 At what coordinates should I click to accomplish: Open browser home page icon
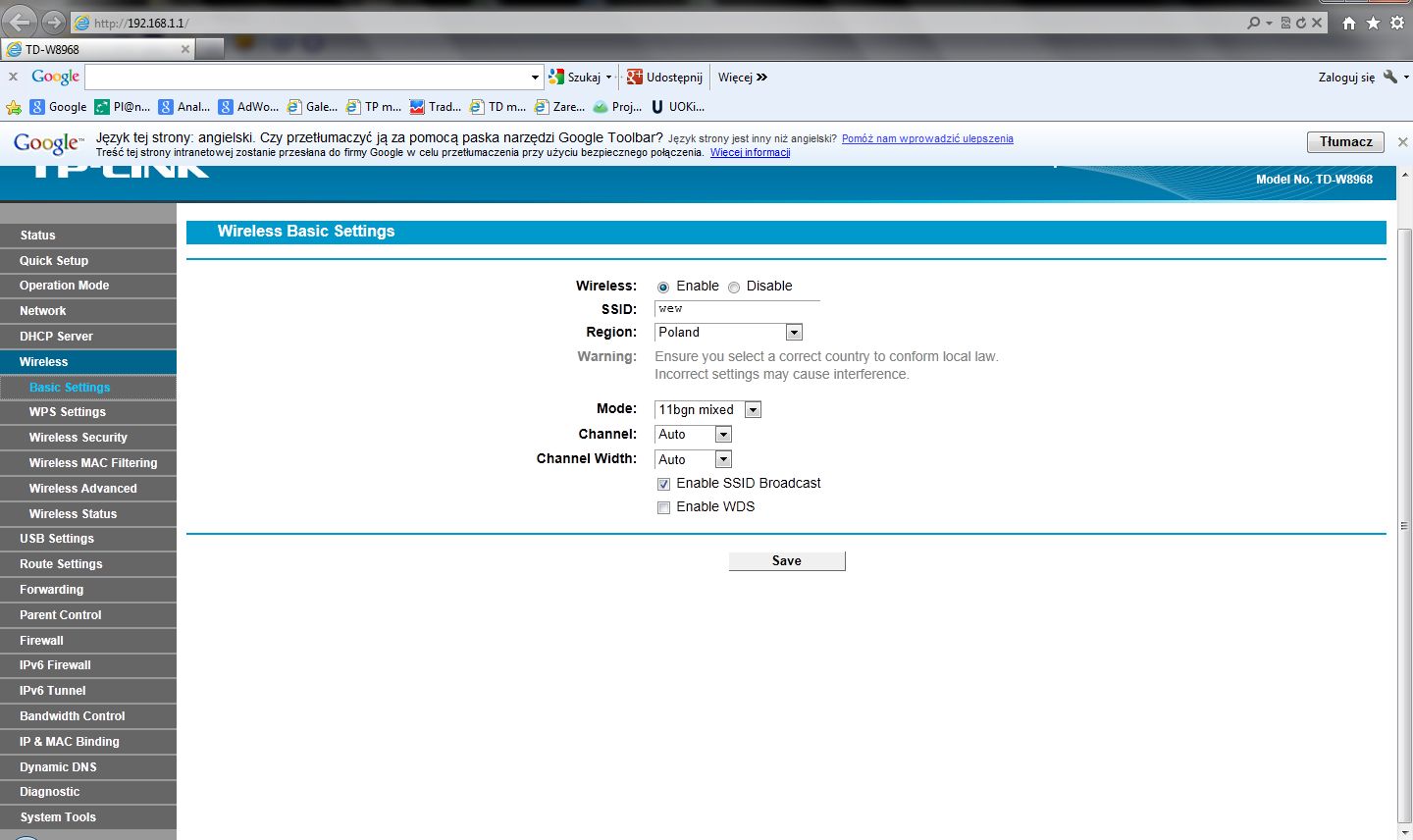coord(1349,23)
